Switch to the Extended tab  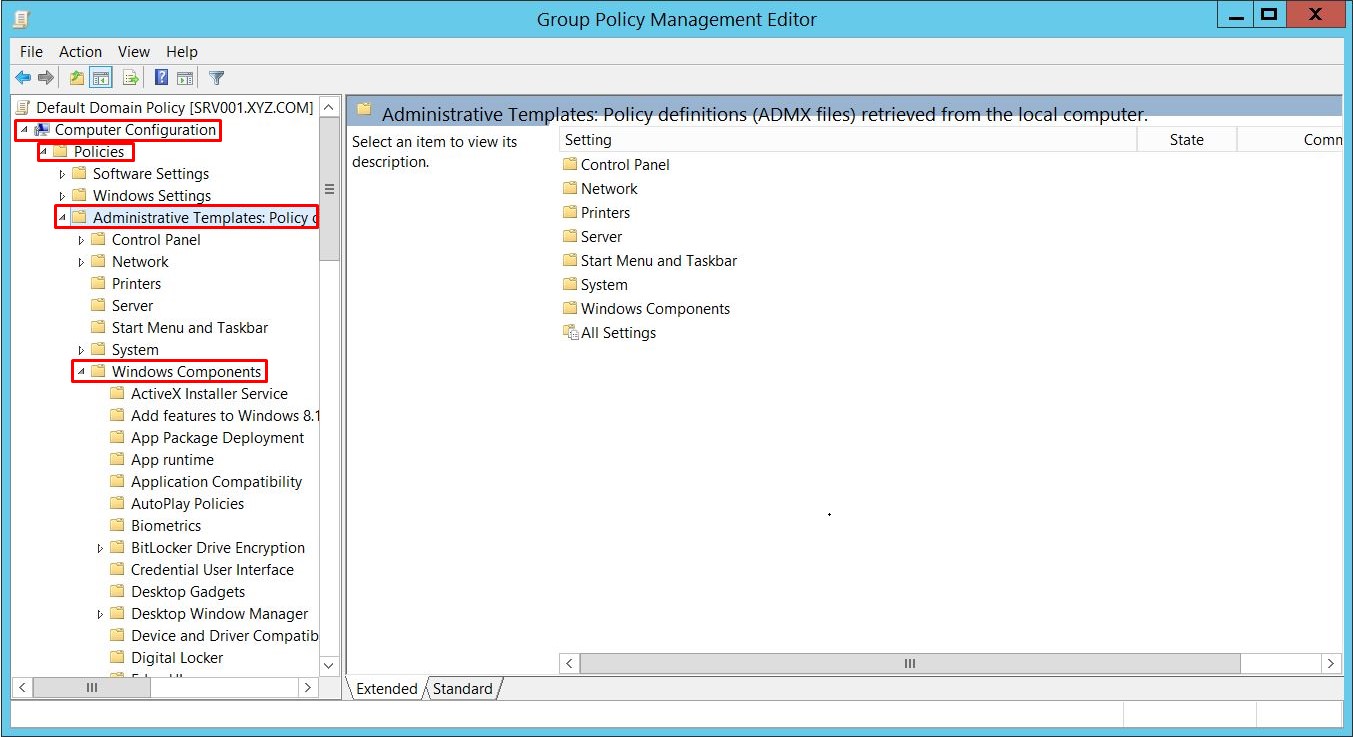386,688
